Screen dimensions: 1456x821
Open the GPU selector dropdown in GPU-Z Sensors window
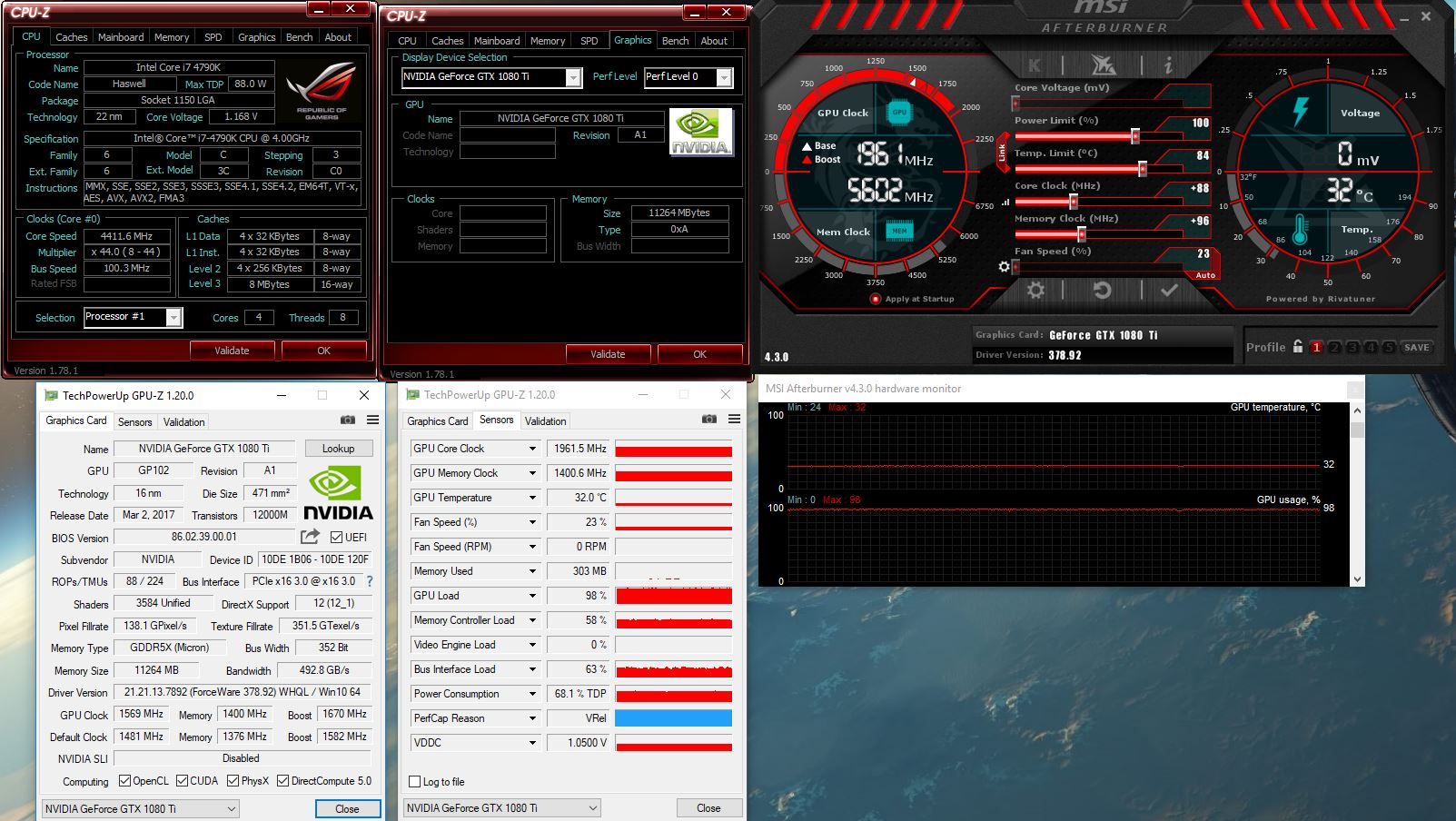point(502,807)
